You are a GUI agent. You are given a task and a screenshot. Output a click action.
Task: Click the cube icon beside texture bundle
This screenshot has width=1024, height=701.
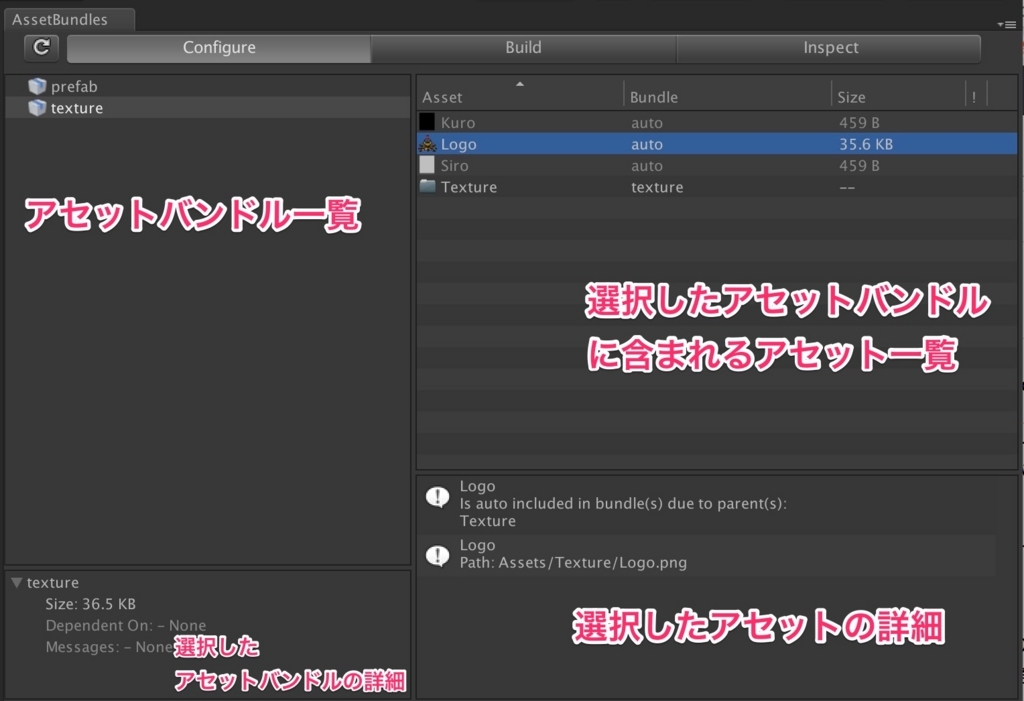[37, 108]
